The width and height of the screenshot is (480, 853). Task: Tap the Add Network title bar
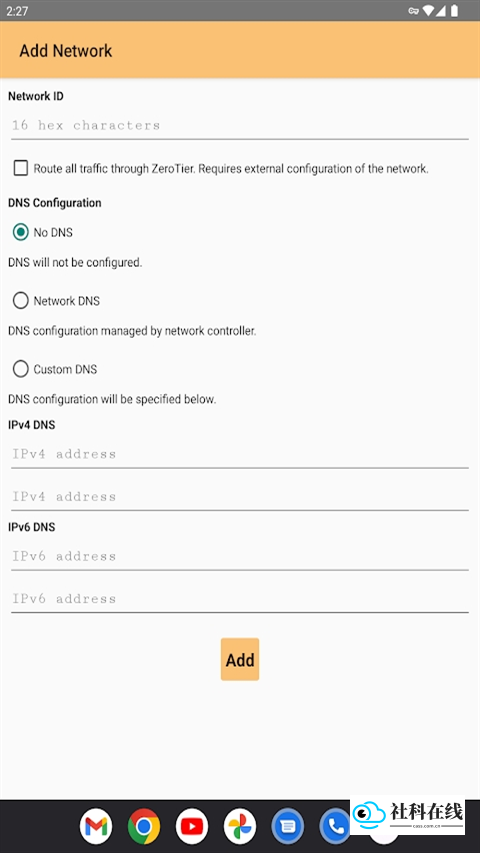point(240,50)
